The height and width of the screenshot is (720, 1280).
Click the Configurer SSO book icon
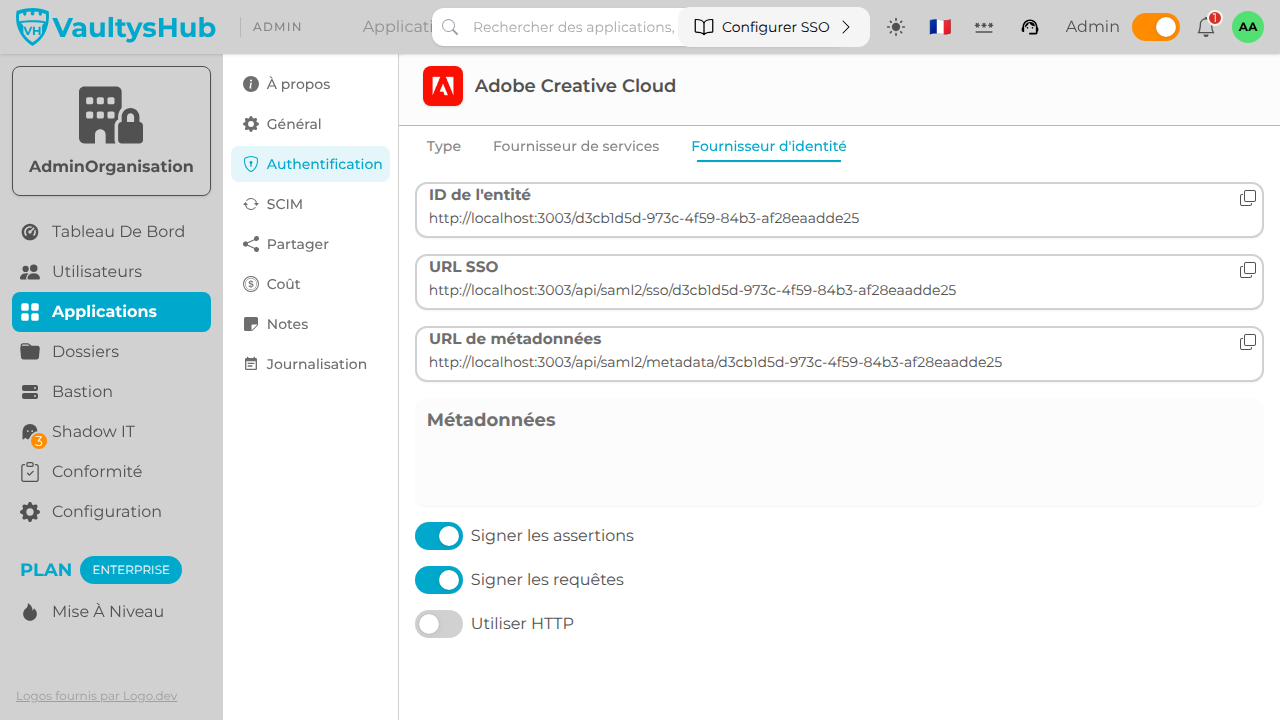pyautogui.click(x=704, y=27)
